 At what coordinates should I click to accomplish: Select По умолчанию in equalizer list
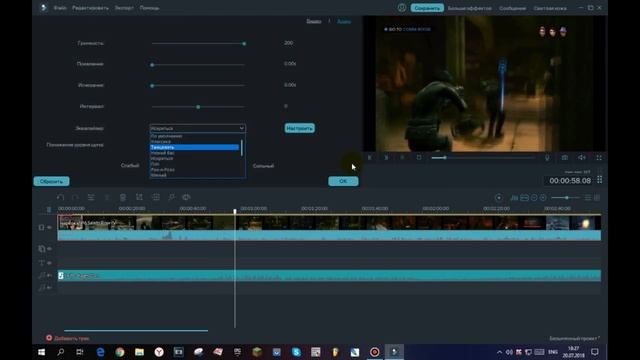pos(167,136)
